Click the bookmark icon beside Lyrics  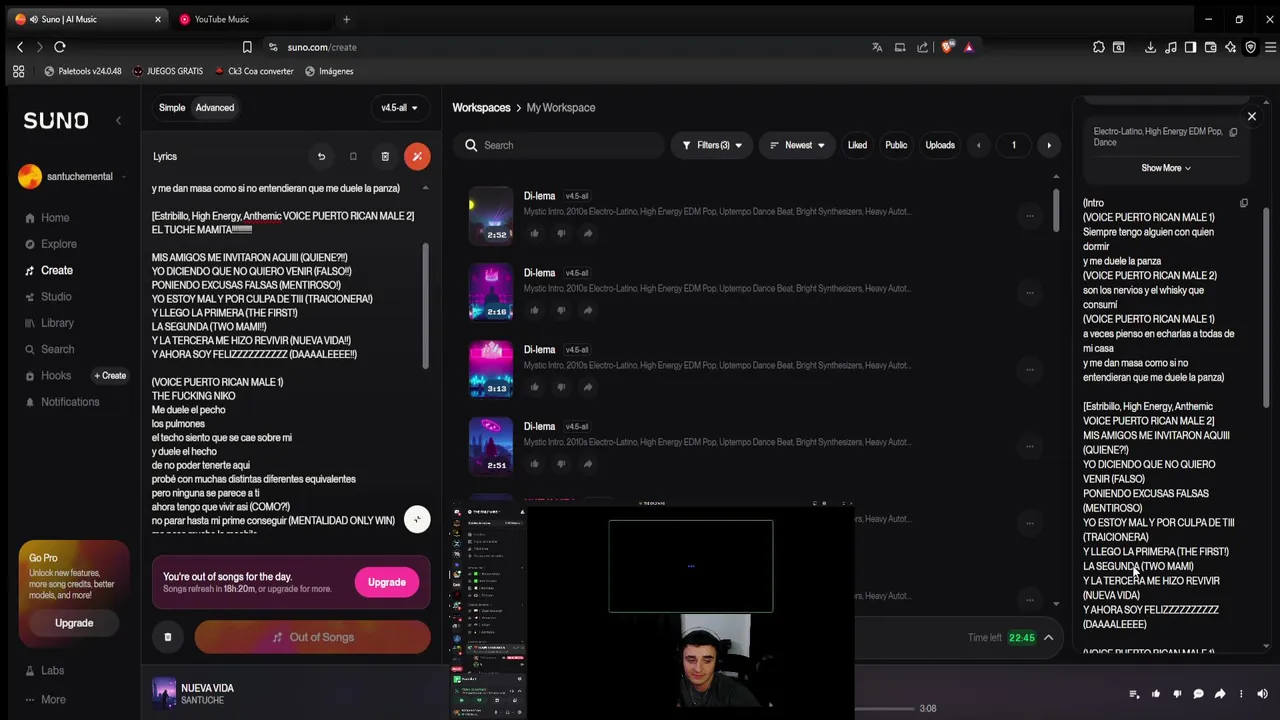coord(353,156)
